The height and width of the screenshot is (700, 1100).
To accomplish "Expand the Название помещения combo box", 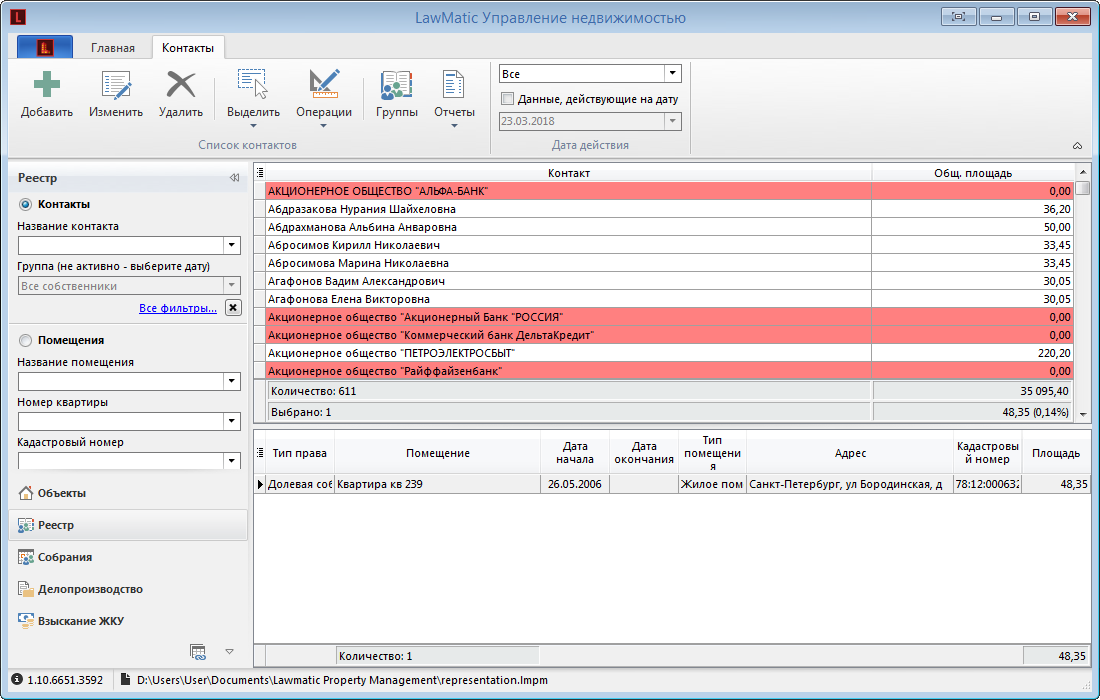I will pyautogui.click(x=232, y=381).
